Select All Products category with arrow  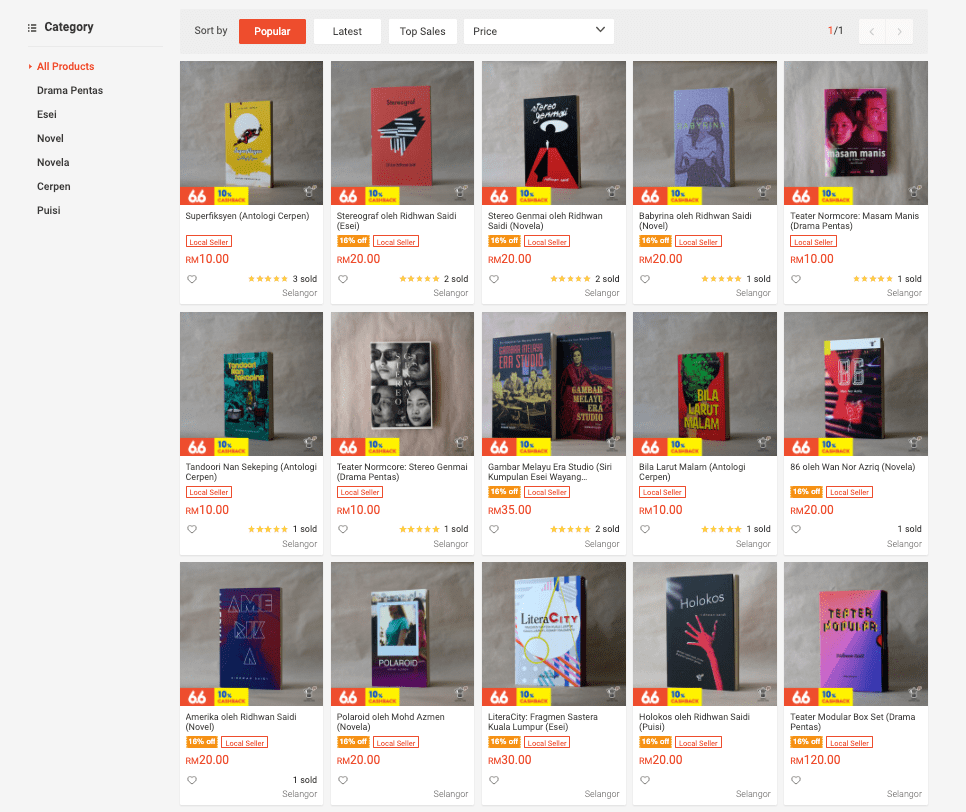coord(65,67)
